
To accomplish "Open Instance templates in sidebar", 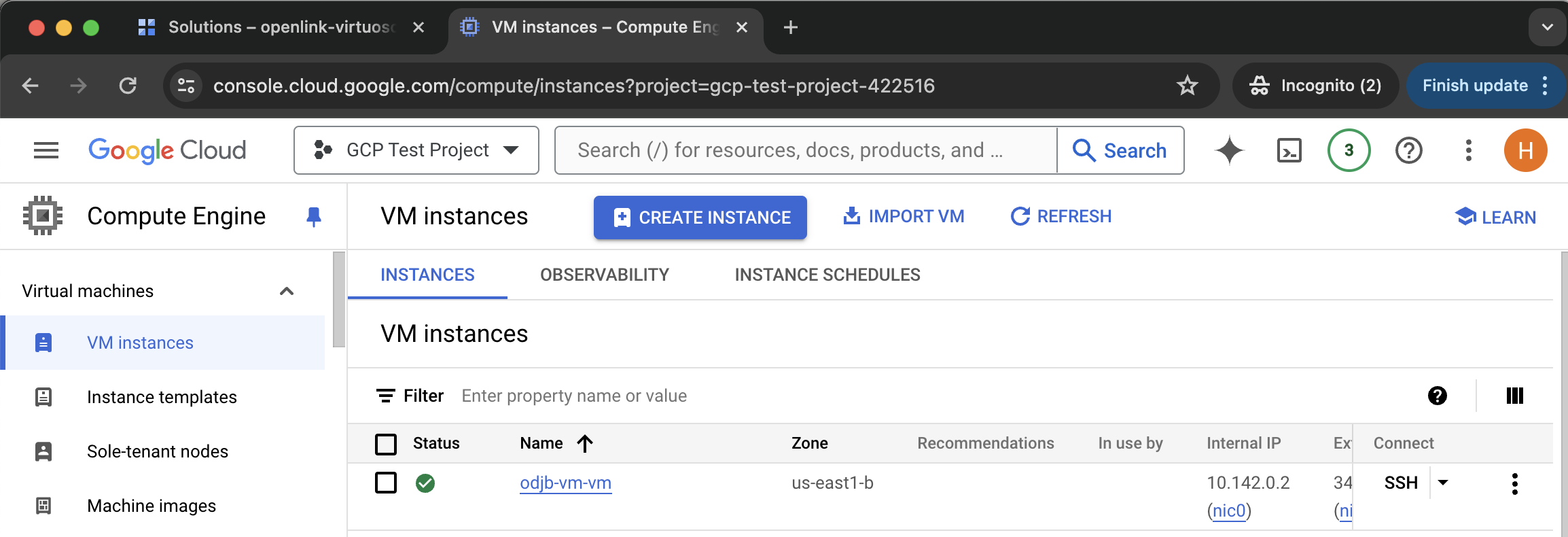I will [x=163, y=397].
